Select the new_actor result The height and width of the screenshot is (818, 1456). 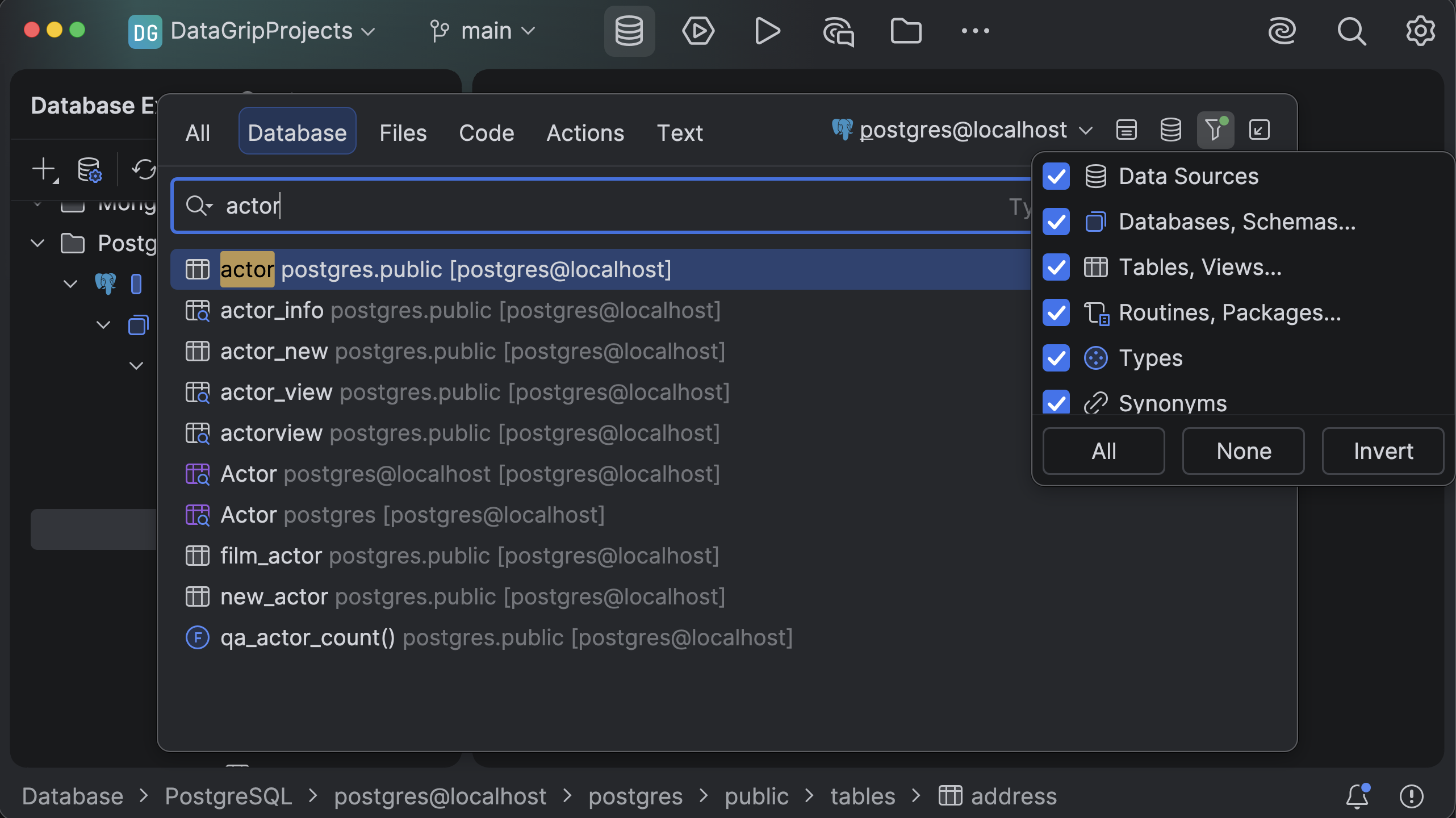point(727,596)
